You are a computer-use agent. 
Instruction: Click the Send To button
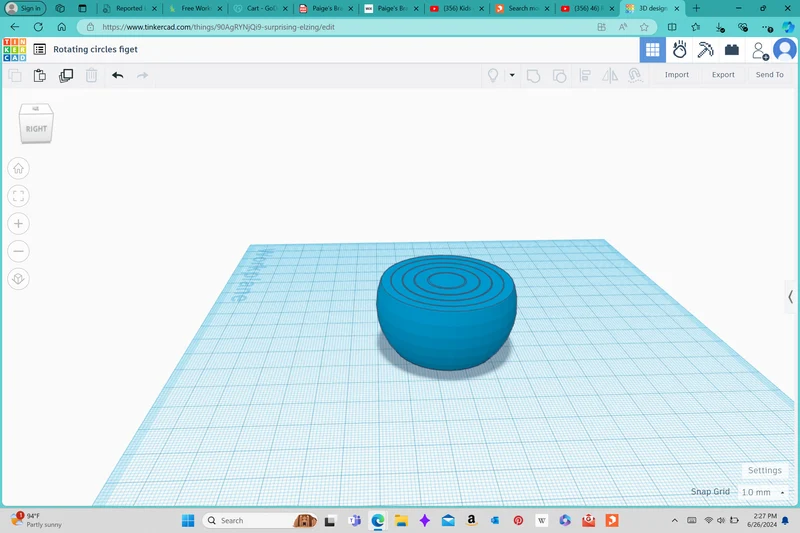769,74
